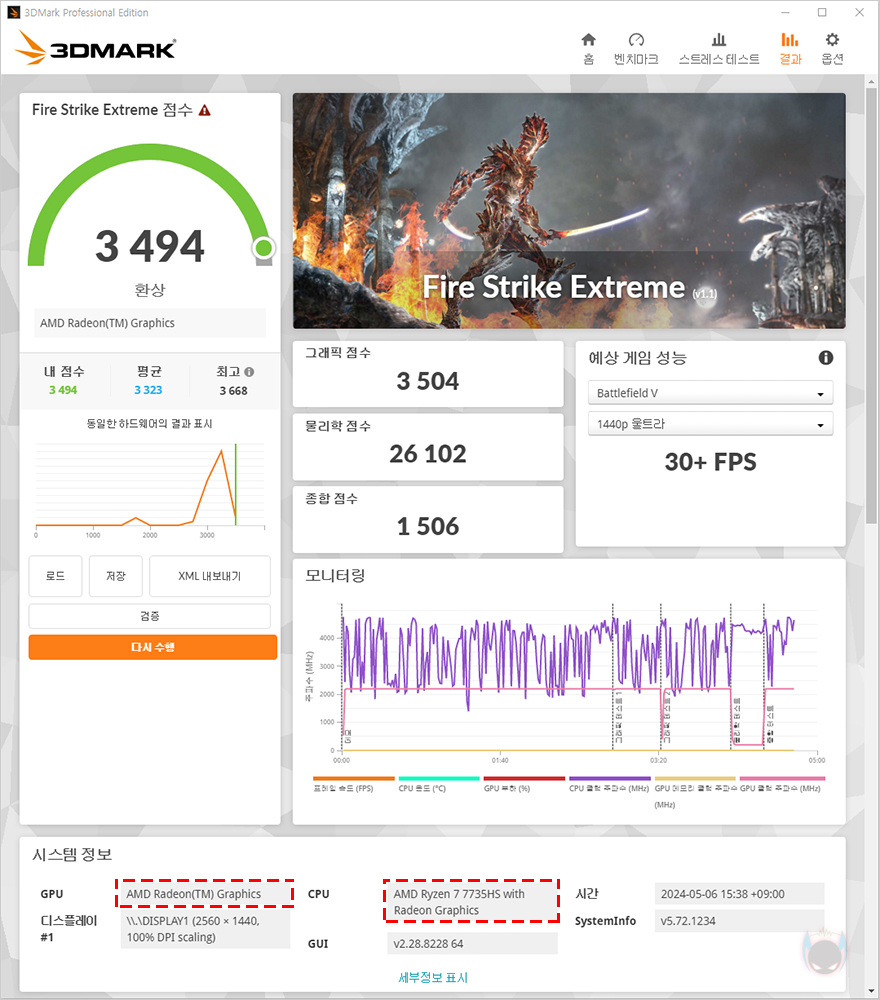The width and height of the screenshot is (880, 1000).
Task: Click the CPU temperature green legend swatch
Action: (x=439, y=779)
